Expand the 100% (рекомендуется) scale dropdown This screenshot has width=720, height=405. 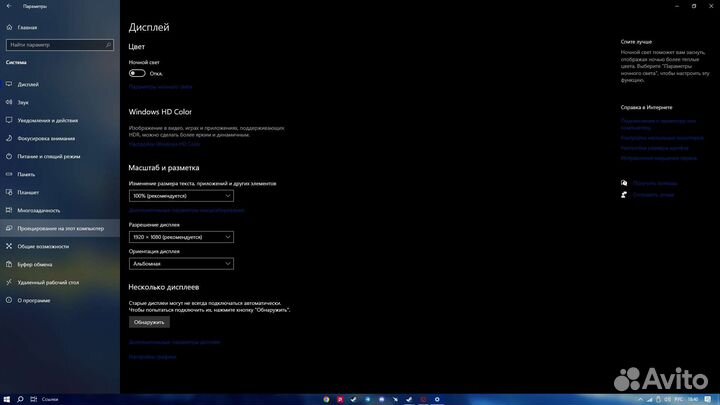181,196
